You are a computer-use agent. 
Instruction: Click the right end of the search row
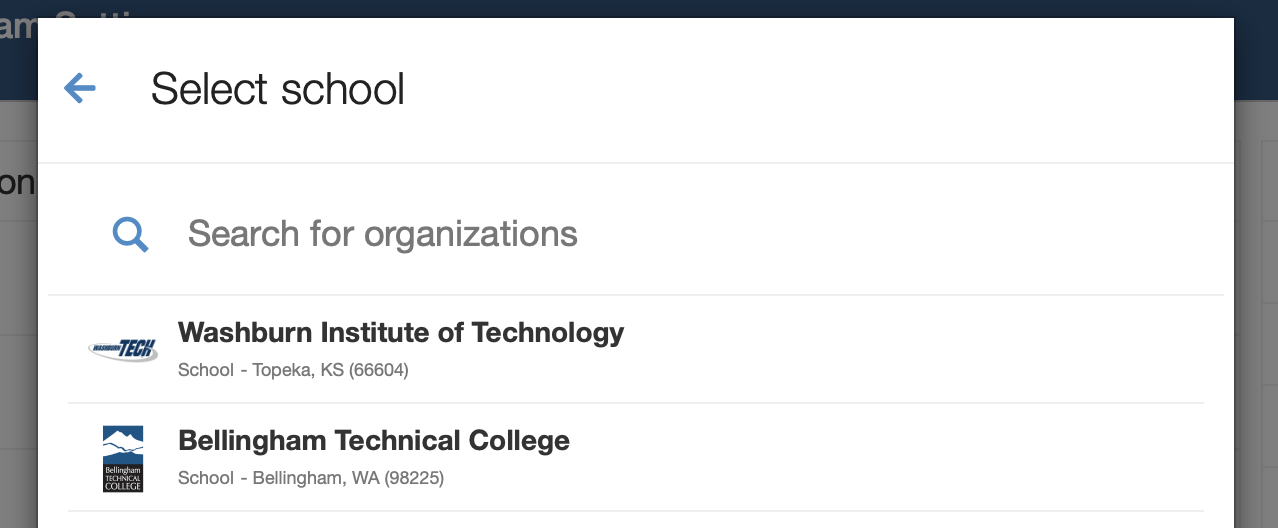[x=1150, y=234]
